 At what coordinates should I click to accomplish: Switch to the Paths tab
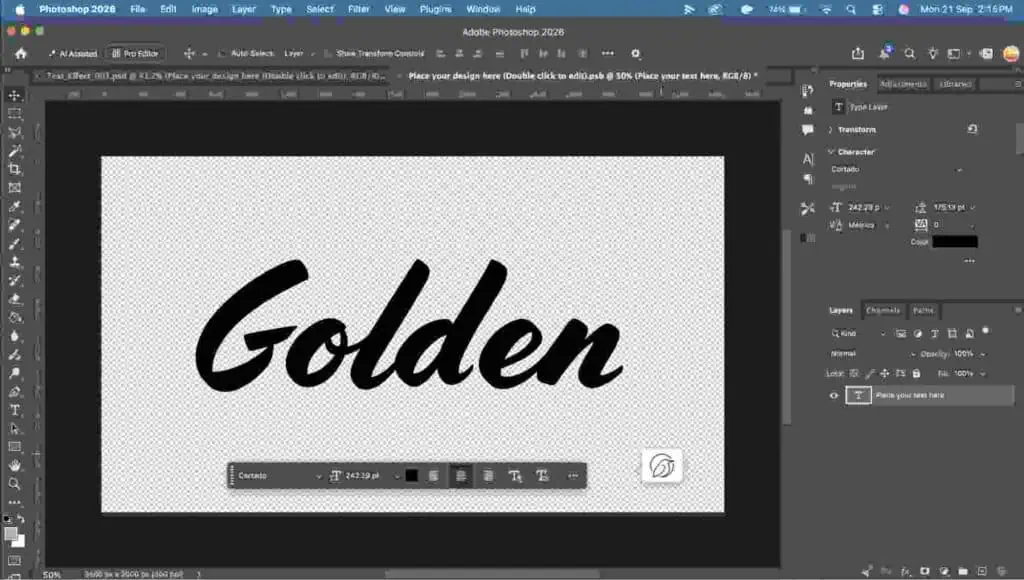click(x=923, y=310)
